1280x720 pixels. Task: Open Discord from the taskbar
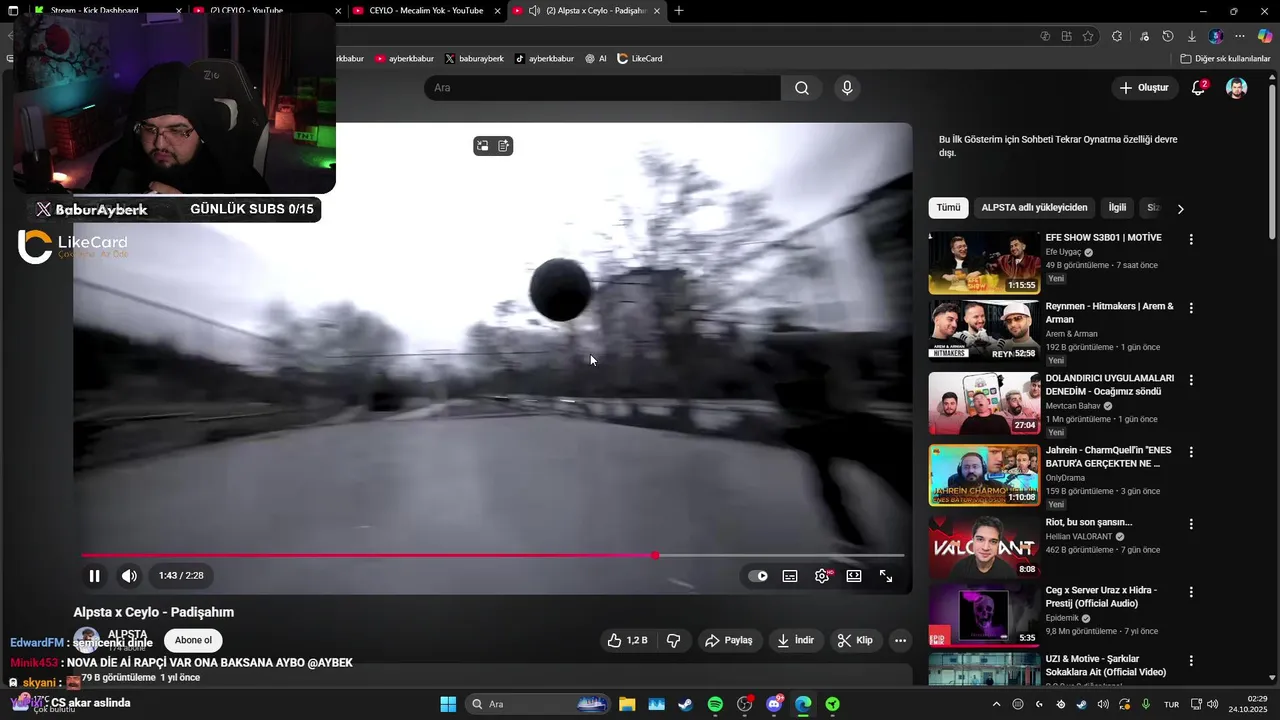(x=774, y=704)
